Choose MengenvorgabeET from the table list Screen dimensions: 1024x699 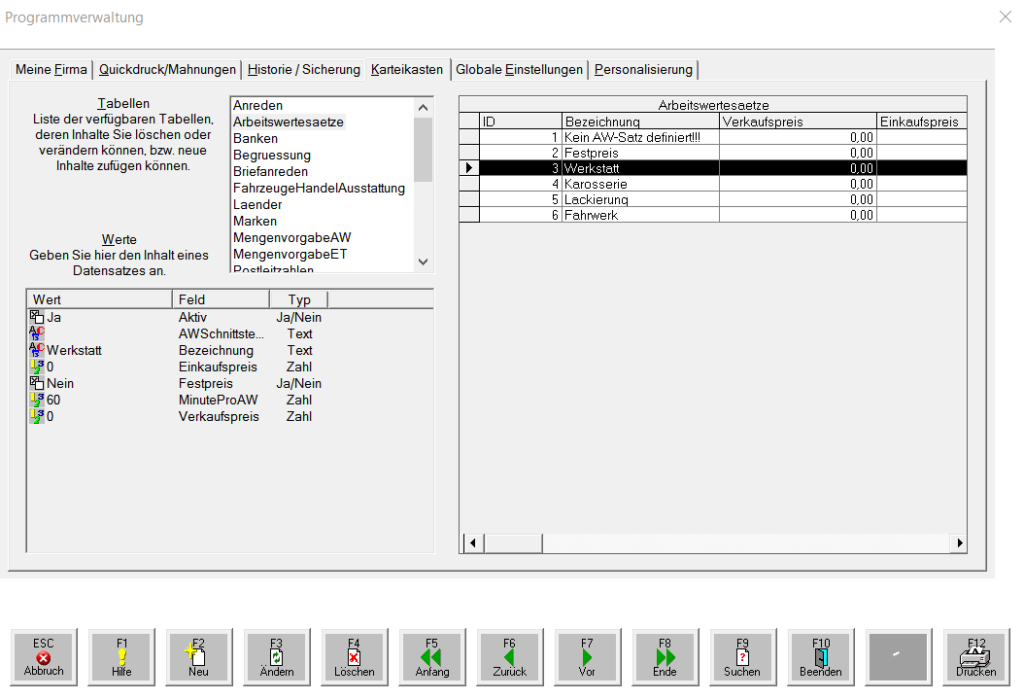[x=290, y=254]
